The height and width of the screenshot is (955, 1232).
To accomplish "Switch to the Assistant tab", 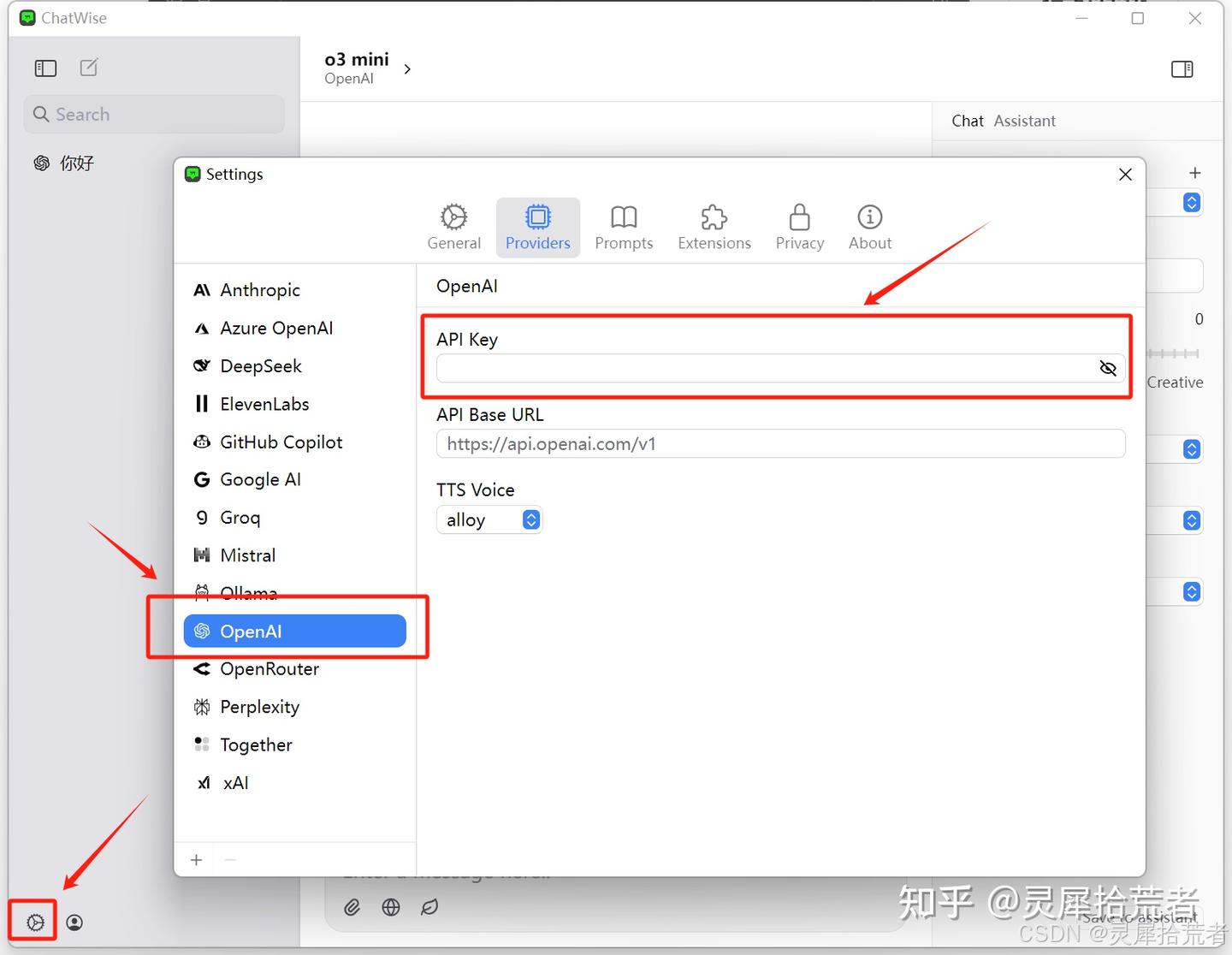I will (x=1024, y=121).
